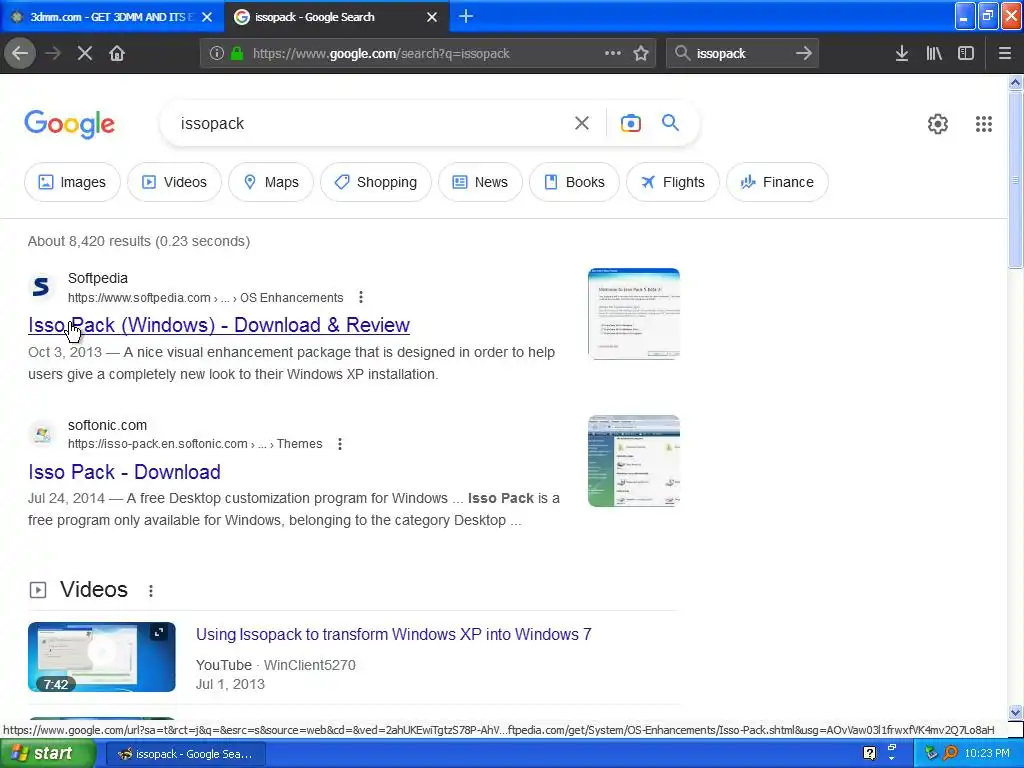Open the Firefox home page icon
Viewport: 1024px width, 768px height.
(117, 54)
